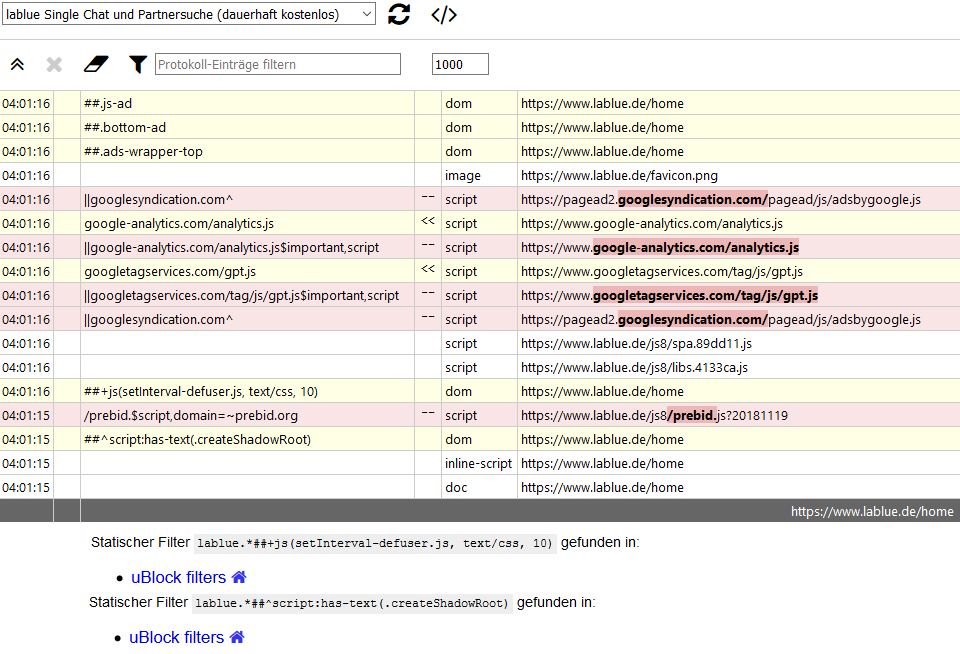960x654 pixels.
Task: Click the funnel filter icon
Action: pos(138,65)
